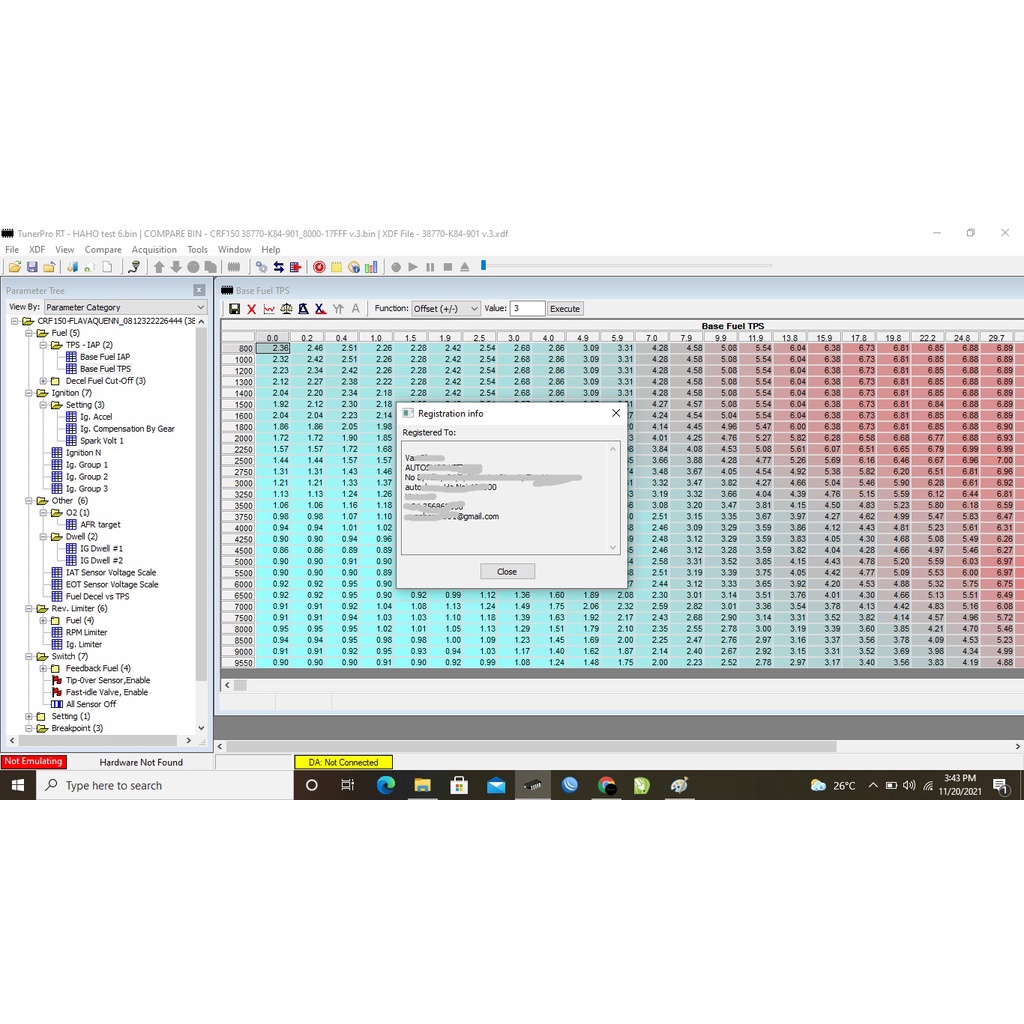Click the blue playback position slider handle

click(483, 266)
